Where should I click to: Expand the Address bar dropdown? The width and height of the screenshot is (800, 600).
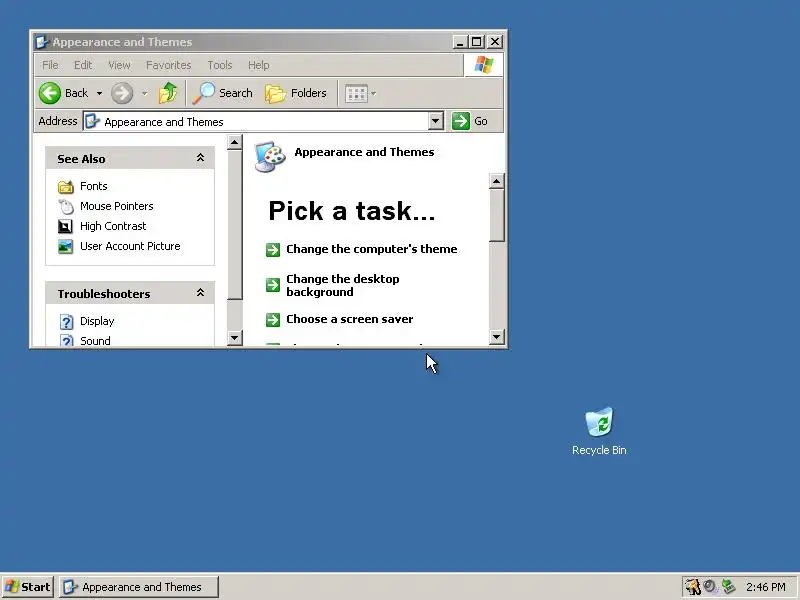pos(435,121)
